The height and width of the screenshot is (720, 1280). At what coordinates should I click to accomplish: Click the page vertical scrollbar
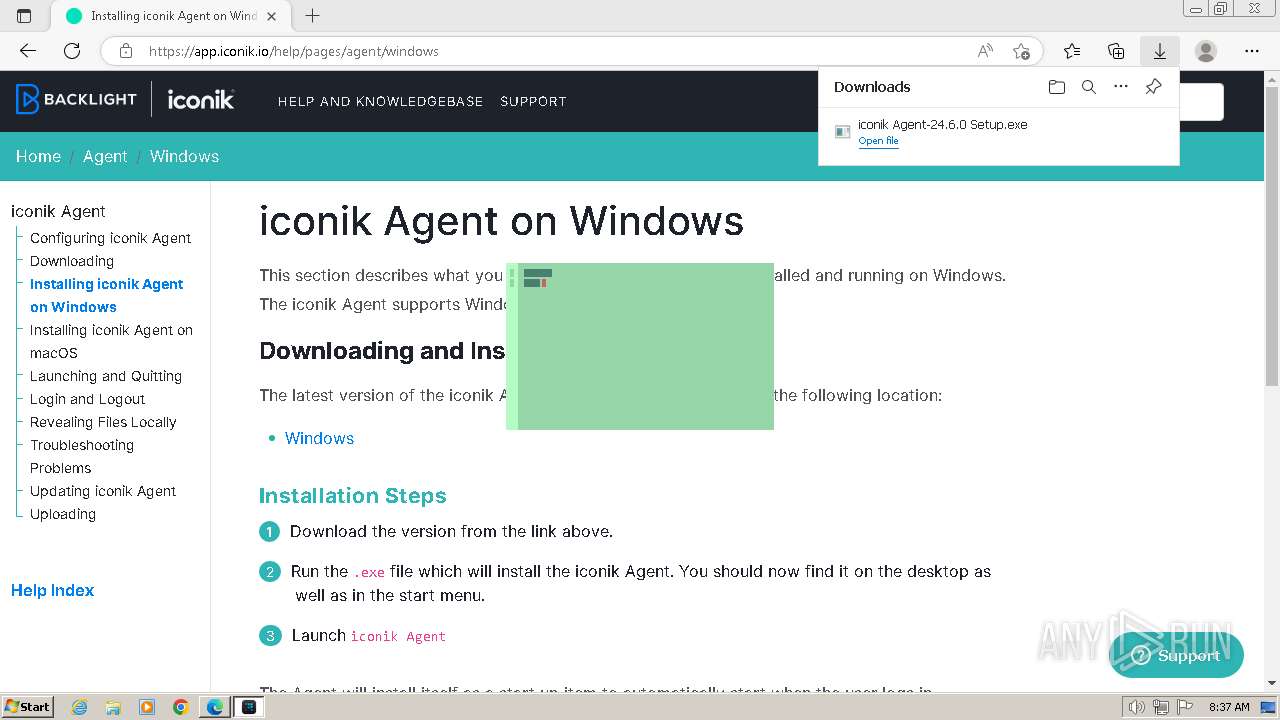pos(1272,236)
